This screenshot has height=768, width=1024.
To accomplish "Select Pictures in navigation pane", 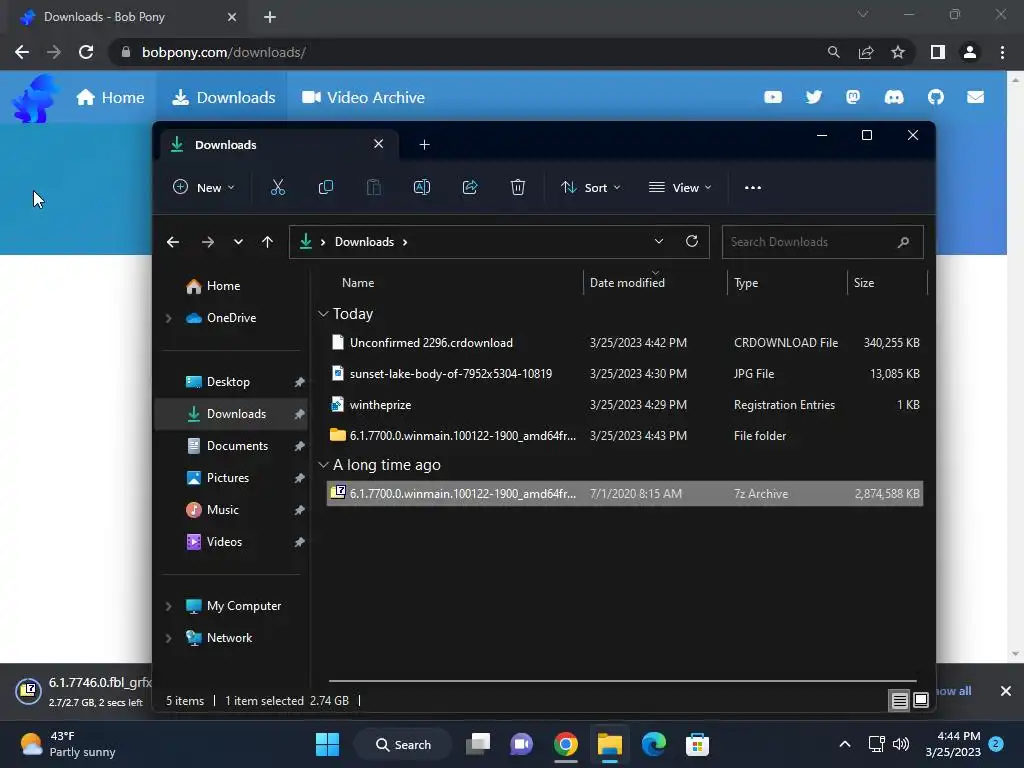I will (230, 478).
